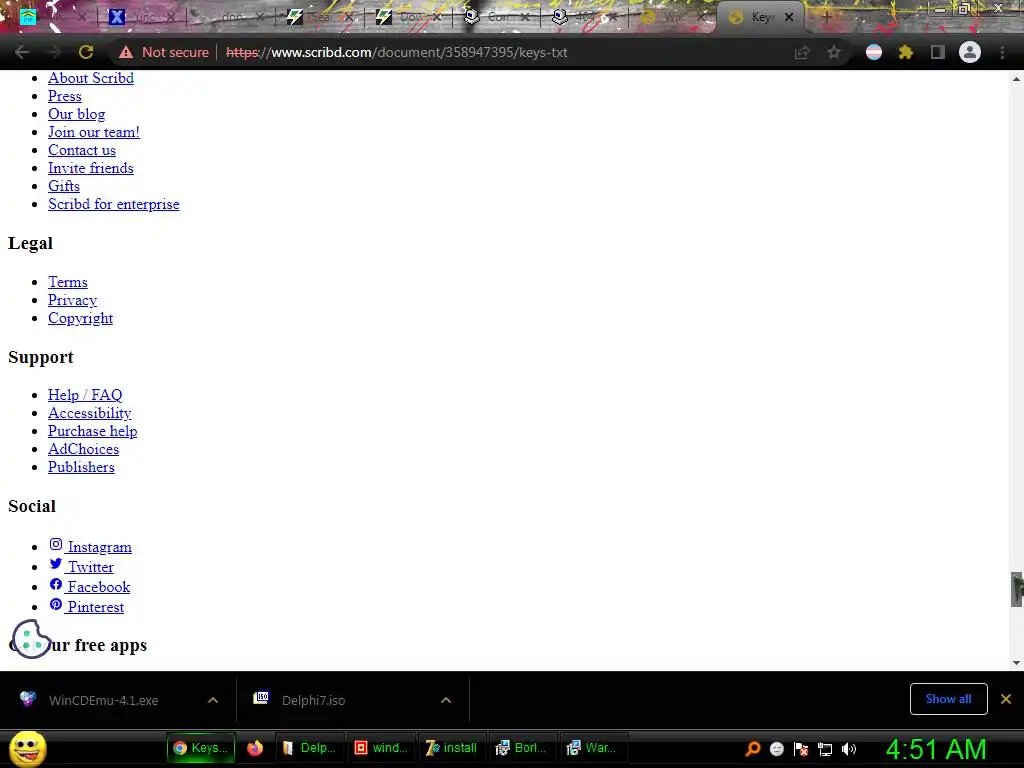Go back to the previous page

(22, 52)
